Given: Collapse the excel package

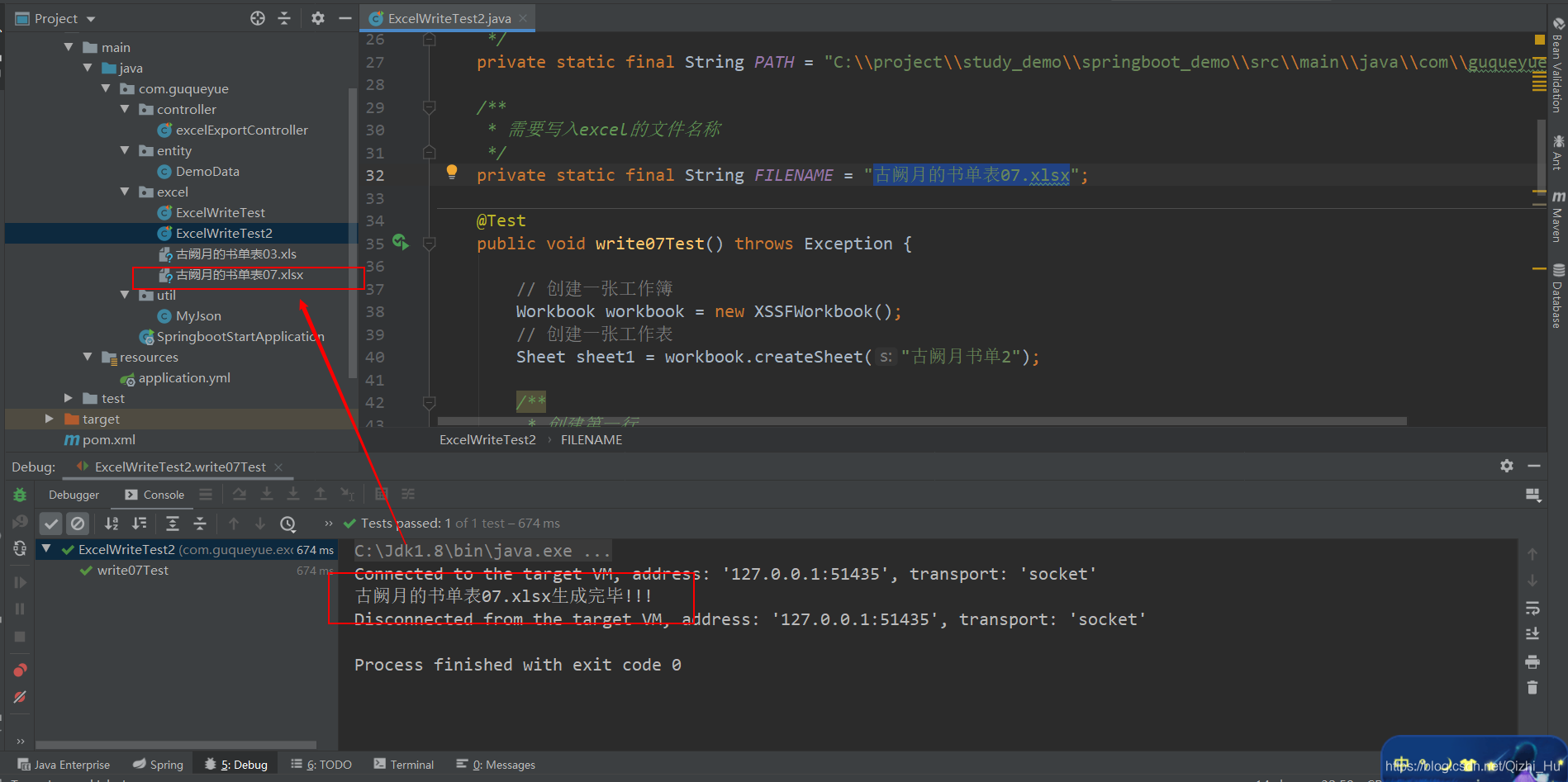Looking at the screenshot, I should (x=125, y=192).
